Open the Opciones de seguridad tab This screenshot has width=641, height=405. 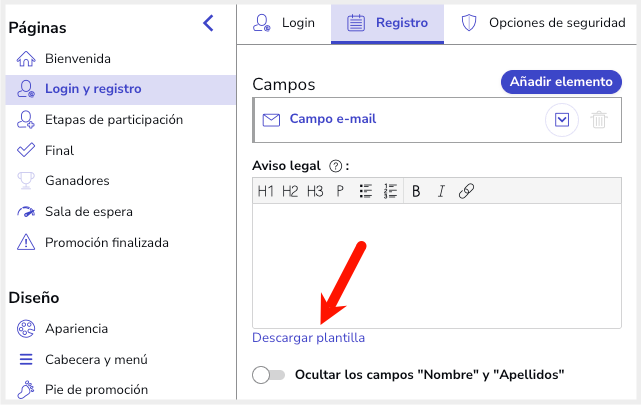(x=543, y=22)
